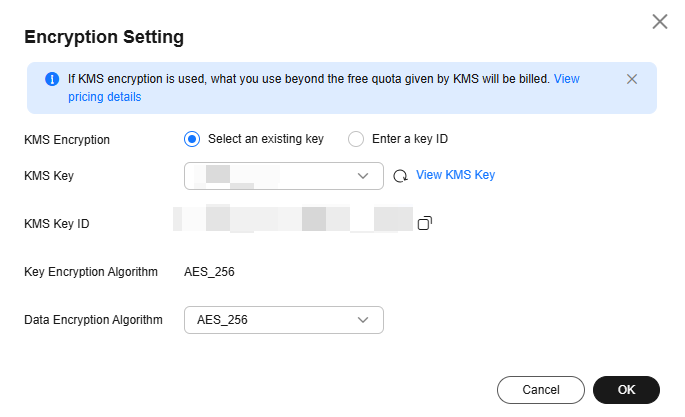
Task: Copy the KMS Key ID
Action: click(425, 223)
